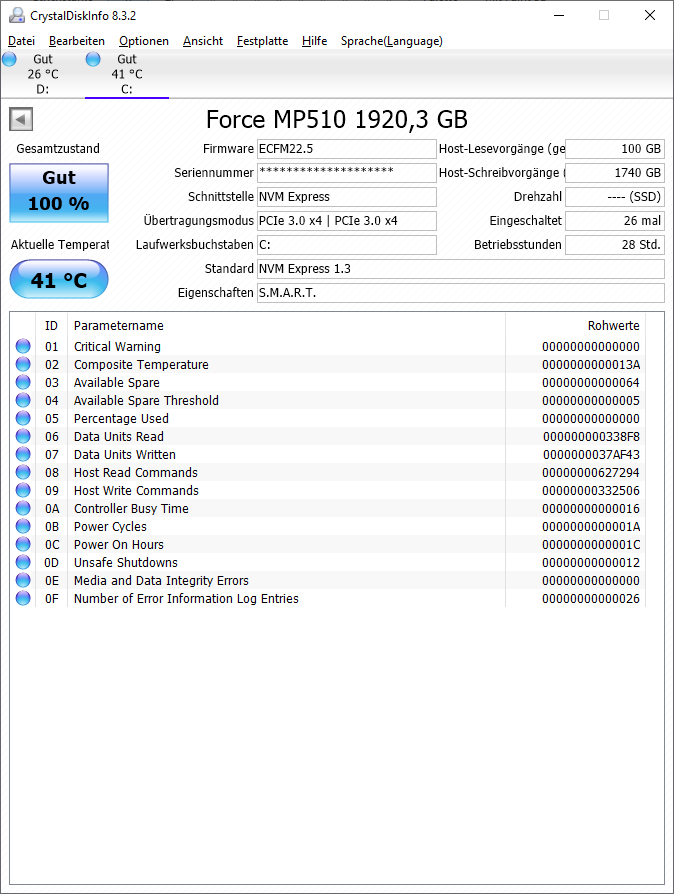Click the Aktuelle Temperatur label
Image resolution: width=674 pixels, height=894 pixels.
(x=60, y=245)
